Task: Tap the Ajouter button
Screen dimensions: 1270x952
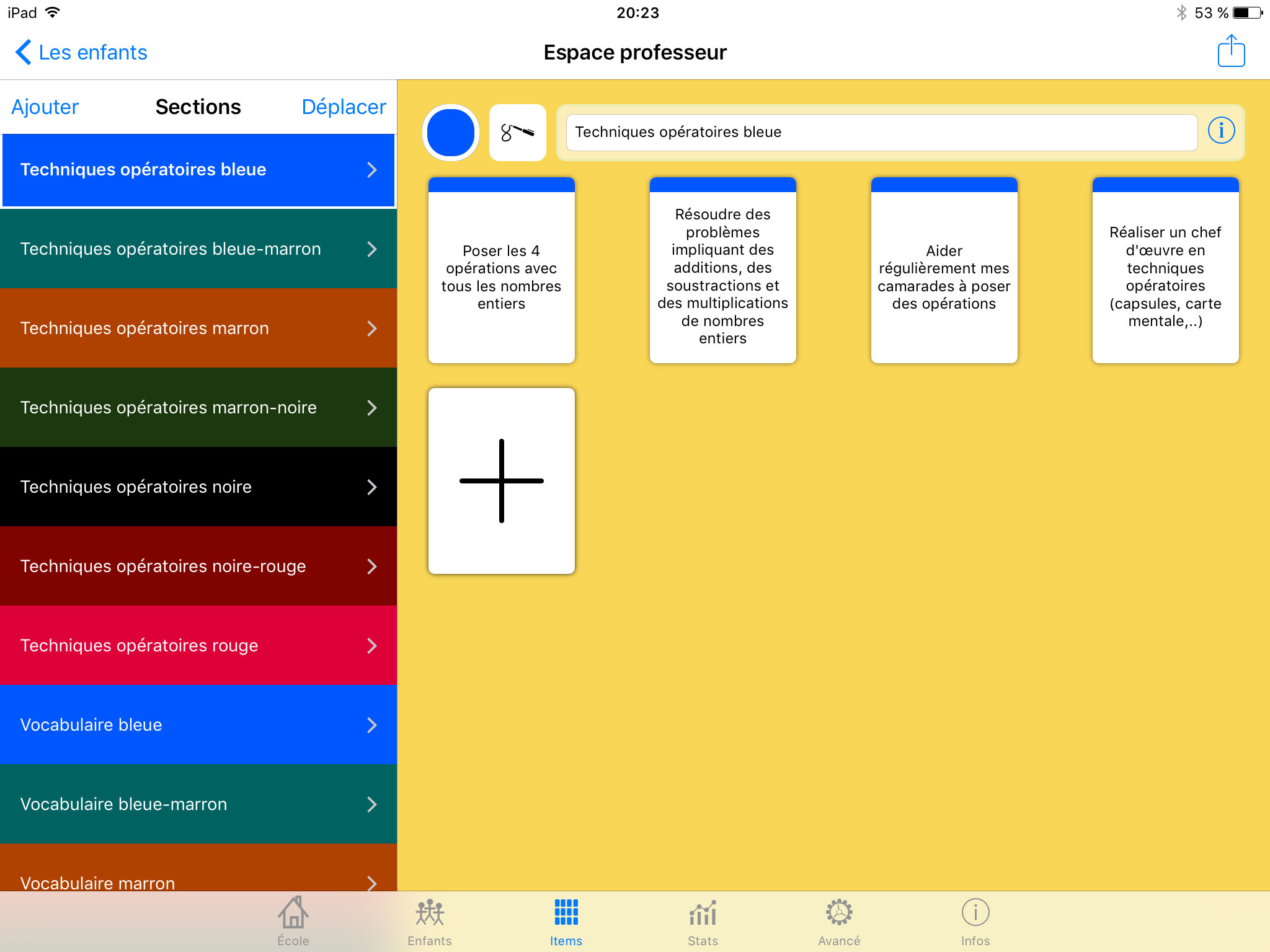Action: pyautogui.click(x=45, y=107)
